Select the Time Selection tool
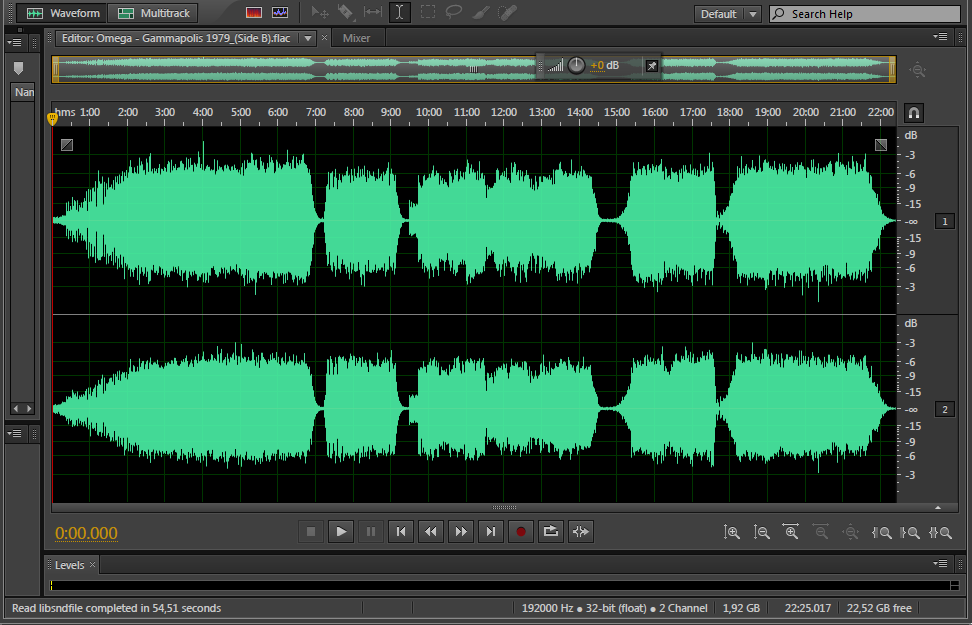 (400, 12)
